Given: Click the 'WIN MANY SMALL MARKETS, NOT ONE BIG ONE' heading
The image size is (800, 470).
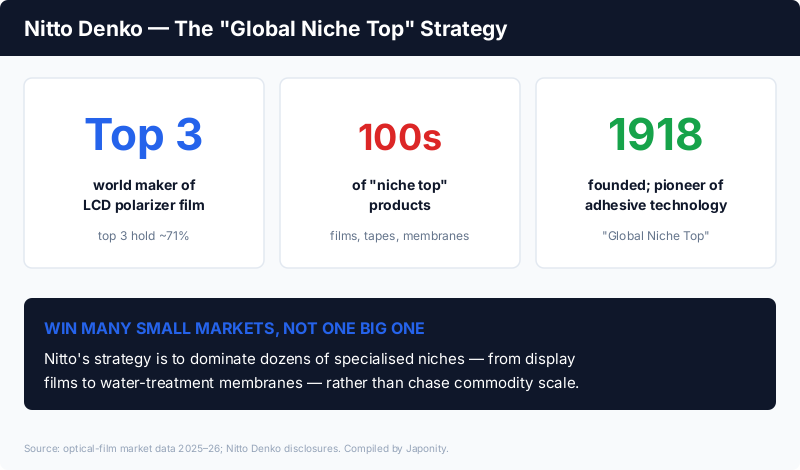Looking at the screenshot, I should click(x=234, y=328).
